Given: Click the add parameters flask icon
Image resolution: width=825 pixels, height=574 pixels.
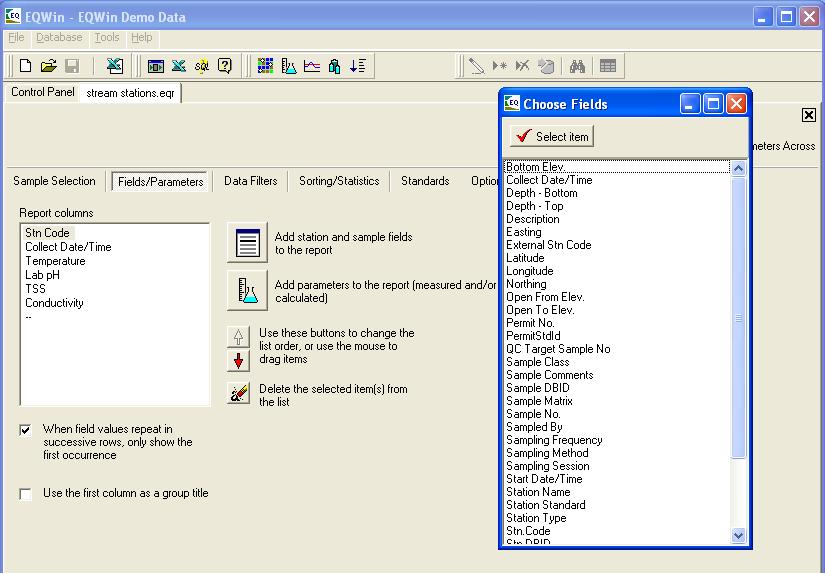Looking at the screenshot, I should [247, 290].
